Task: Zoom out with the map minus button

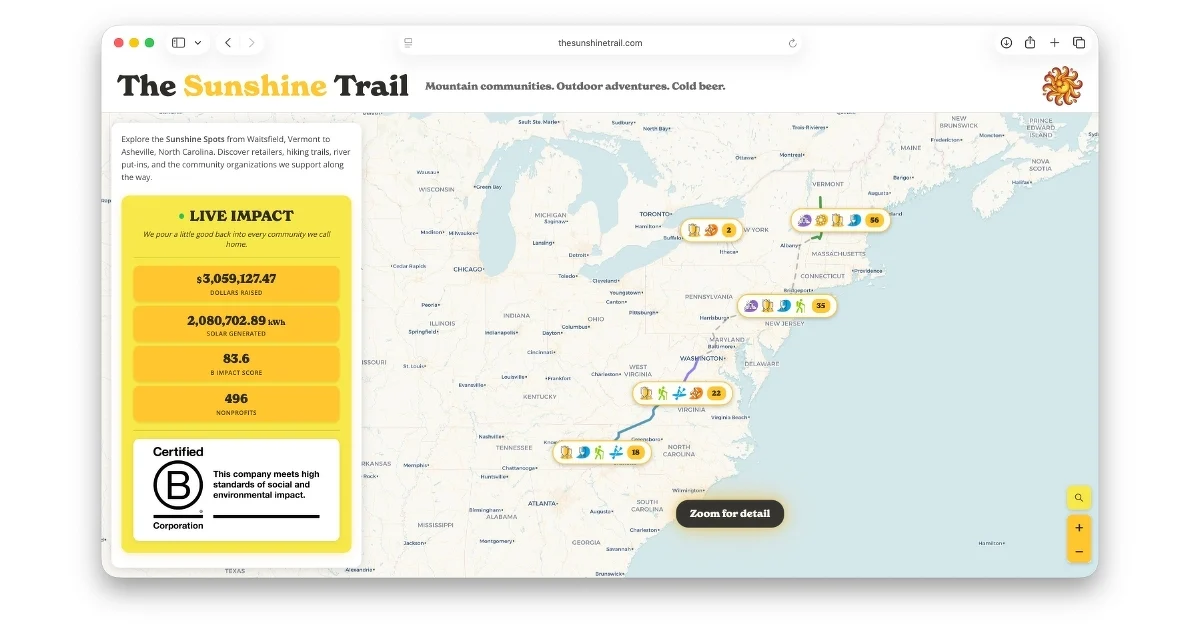Action: coord(1079,551)
